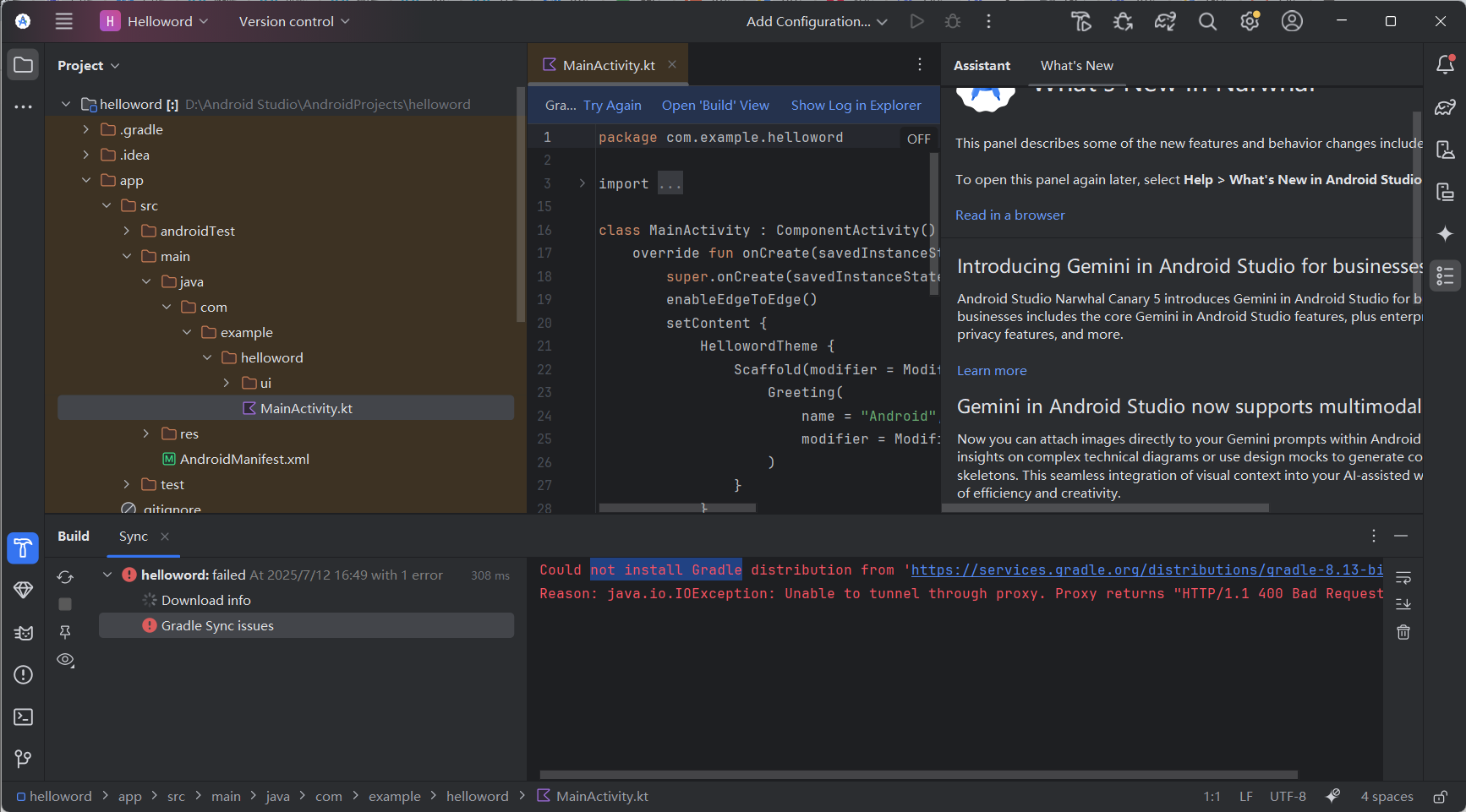Open IDE settings gear icon
The width and height of the screenshot is (1466, 812).
coord(1250,21)
